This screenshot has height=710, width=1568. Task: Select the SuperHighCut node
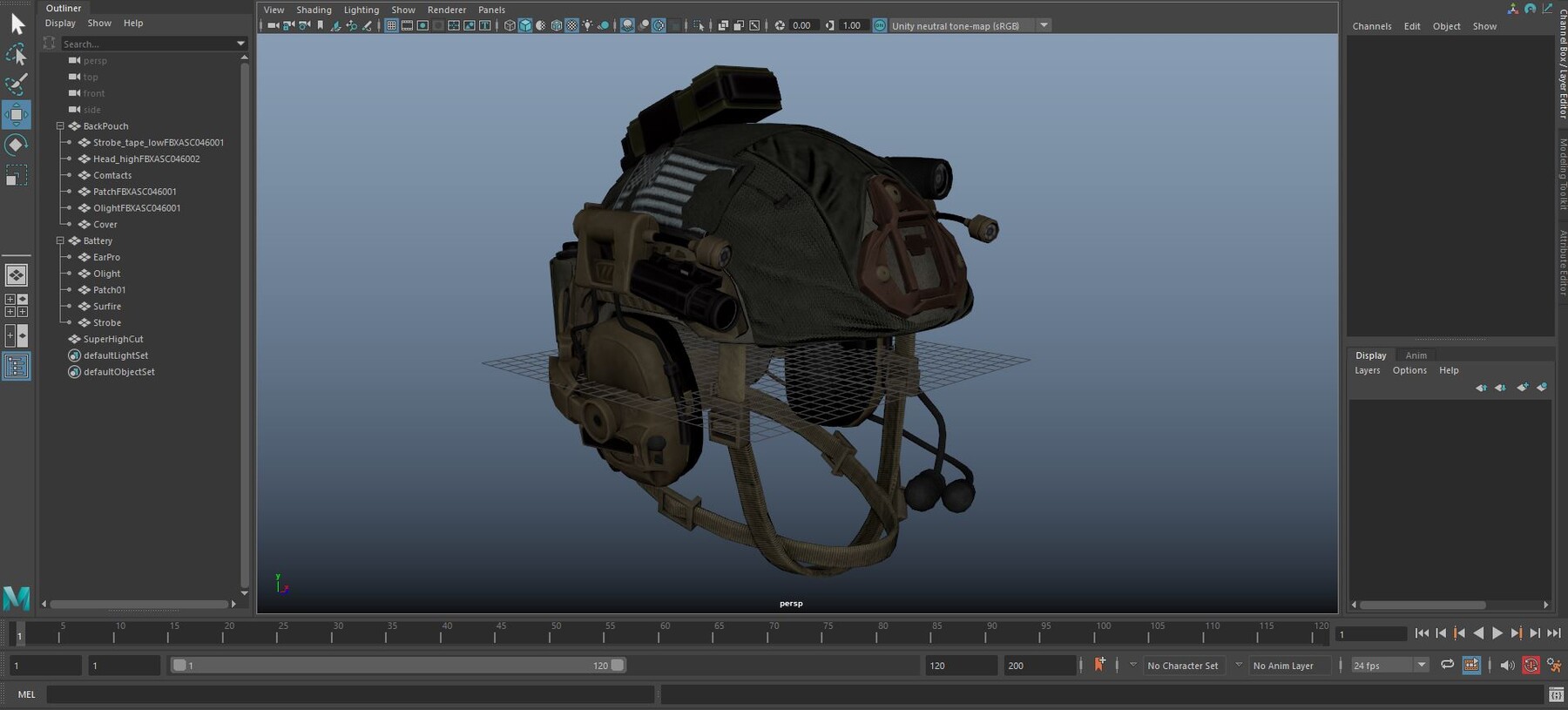(113, 339)
